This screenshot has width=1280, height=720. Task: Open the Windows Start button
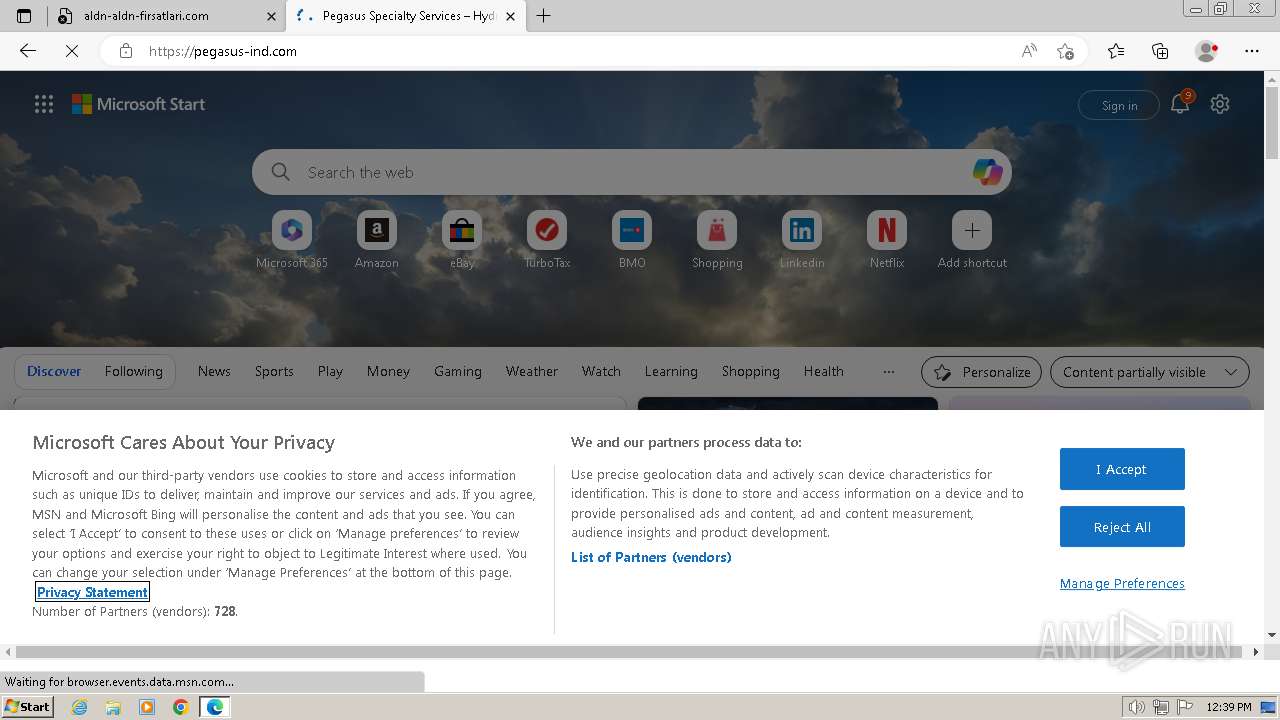(28, 707)
